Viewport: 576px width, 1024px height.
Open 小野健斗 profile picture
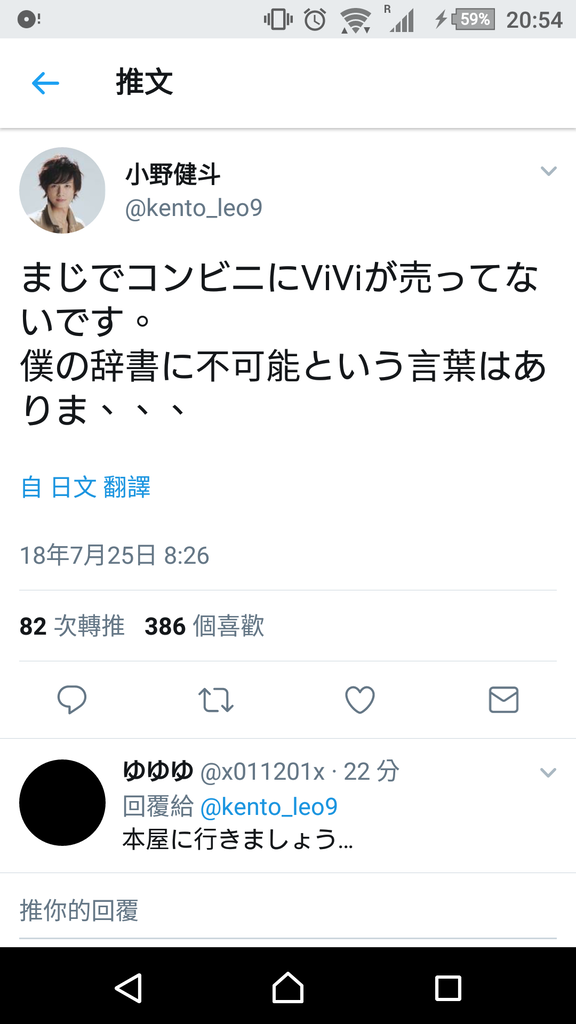coord(62,190)
